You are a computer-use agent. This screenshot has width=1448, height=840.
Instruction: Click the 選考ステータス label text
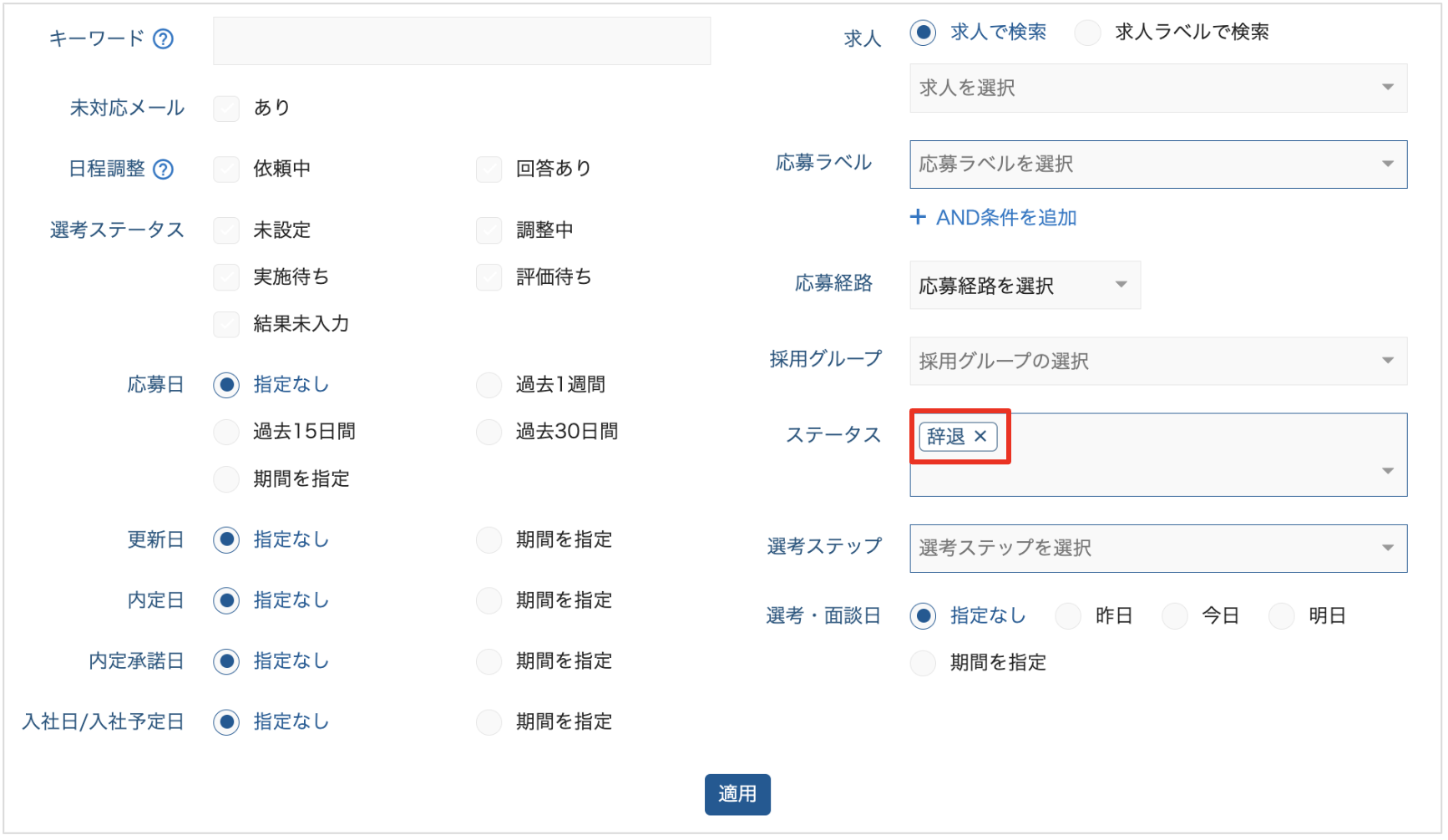[x=117, y=230]
